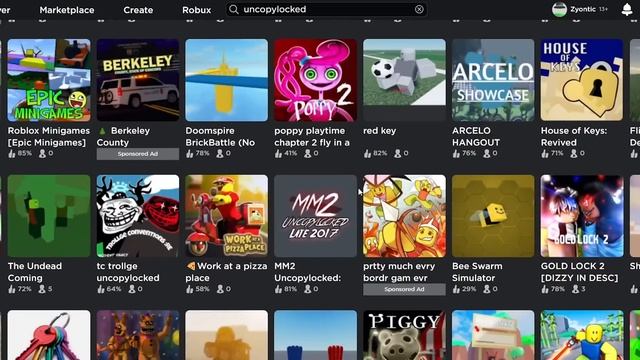Click the magnifier search icon
Image resolution: width=640 pixels, height=360 pixels.
click(x=233, y=9)
